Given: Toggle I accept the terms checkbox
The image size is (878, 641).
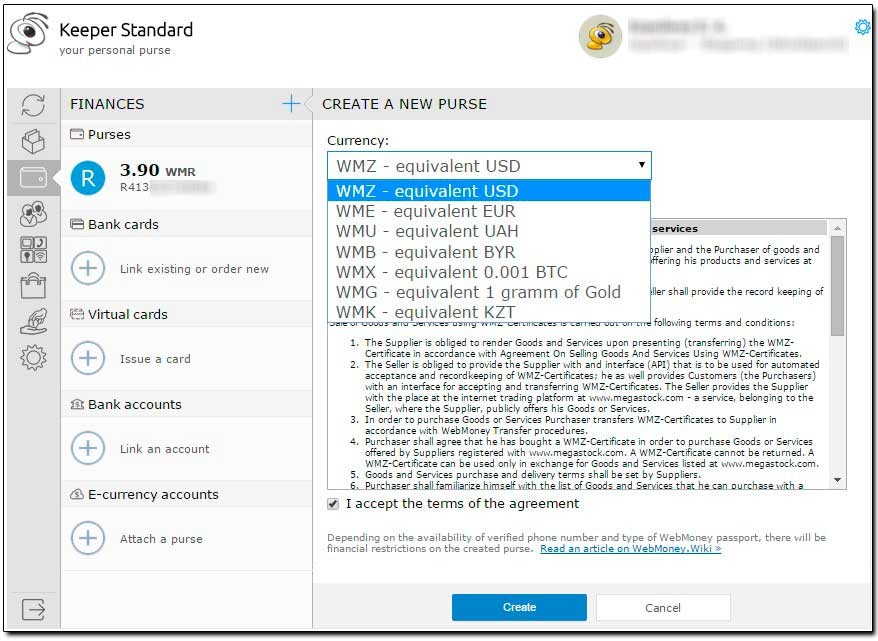Looking at the screenshot, I should tap(333, 504).
